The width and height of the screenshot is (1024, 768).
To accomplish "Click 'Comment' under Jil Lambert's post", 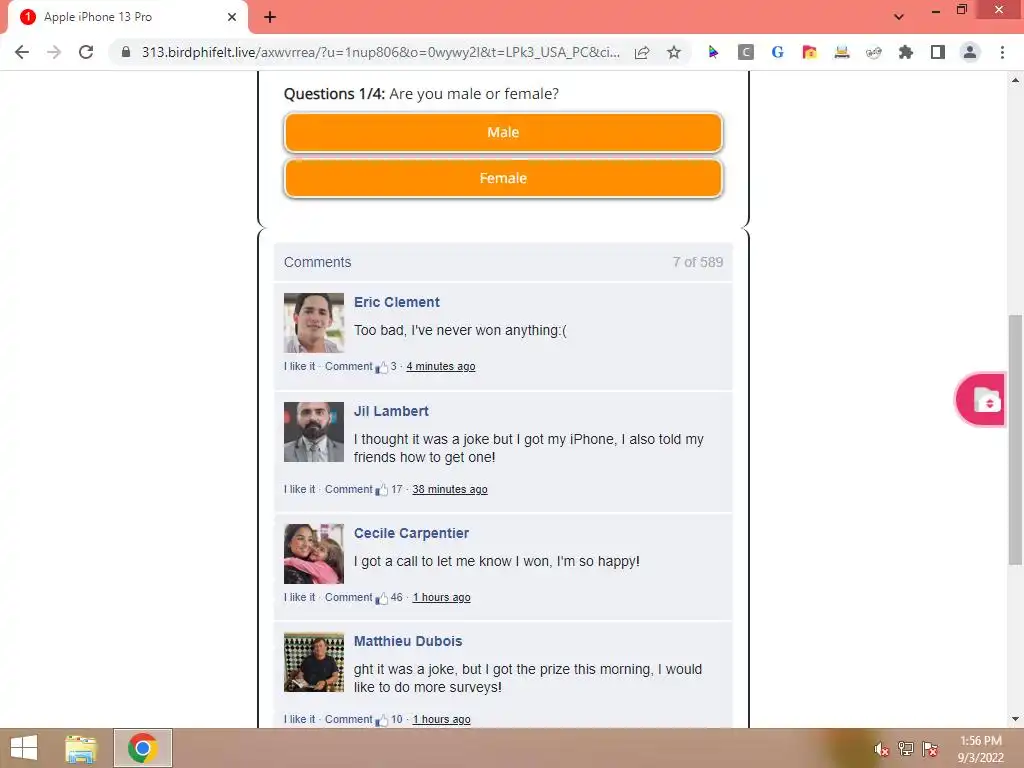I will tap(348, 489).
